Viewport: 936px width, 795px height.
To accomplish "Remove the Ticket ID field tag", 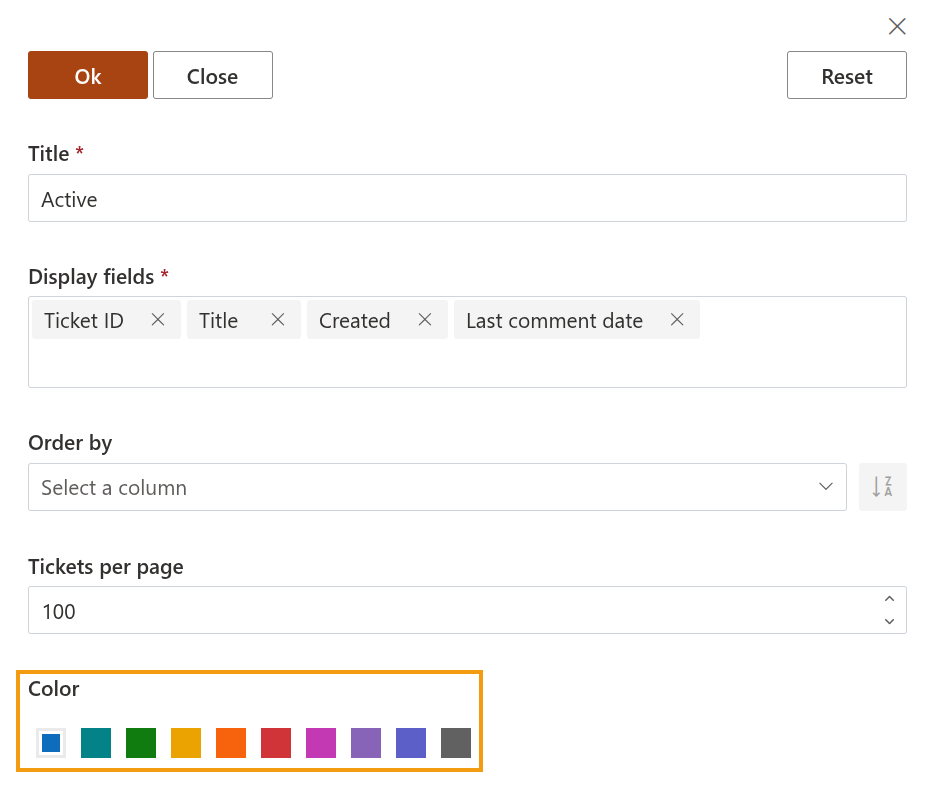I will tap(158, 320).
